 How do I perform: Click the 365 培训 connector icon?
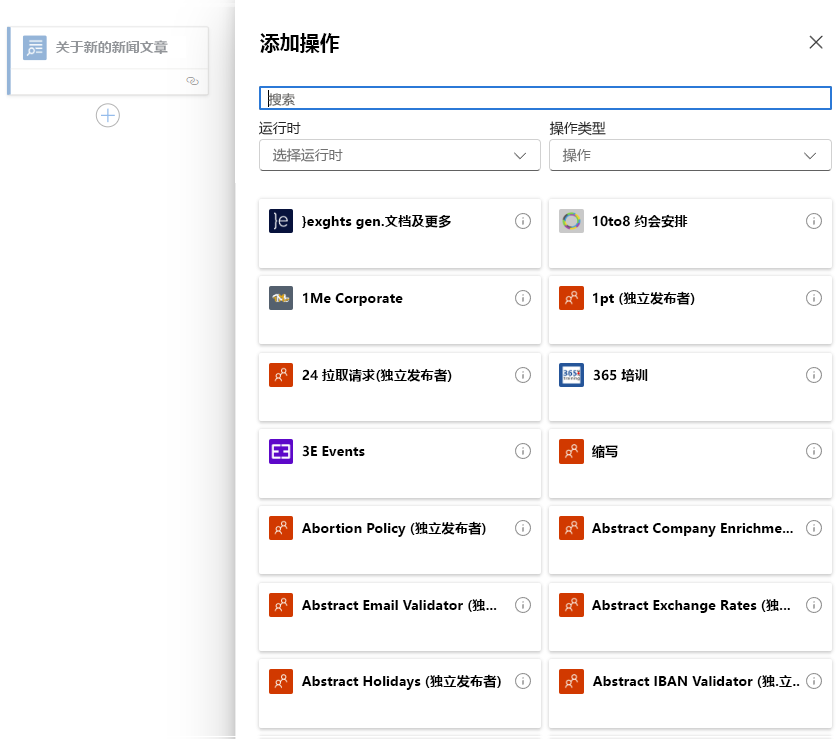571,375
